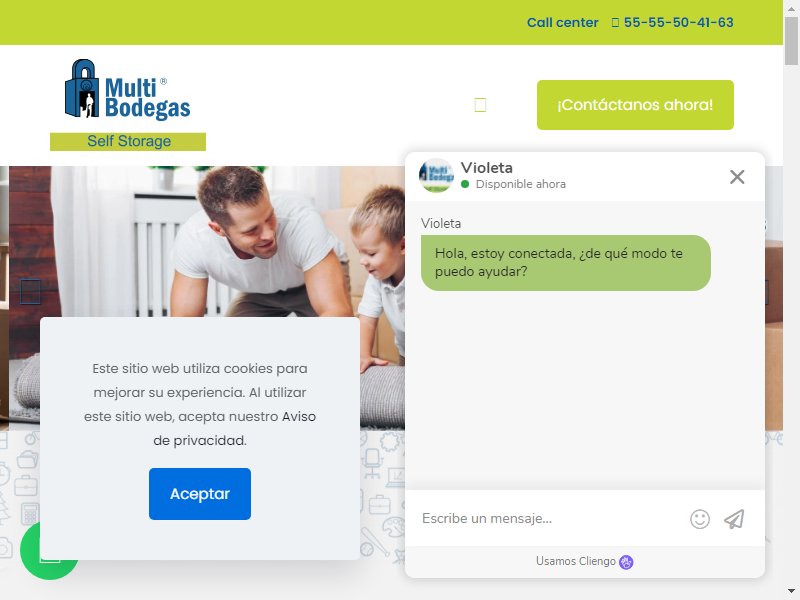This screenshot has height=600, width=800.
Task: Open the Aviso de privacidad link
Action: pyautogui.click(x=235, y=429)
